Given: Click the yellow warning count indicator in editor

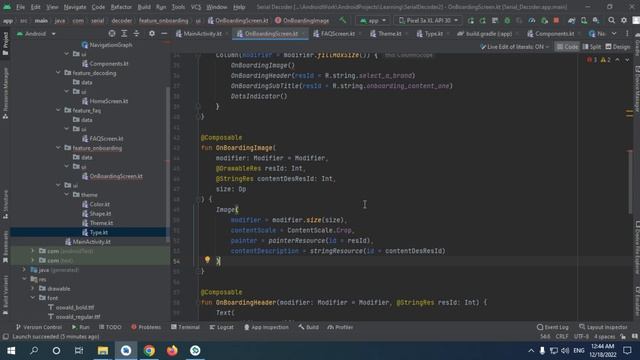Looking at the screenshot, I should click(x=606, y=60).
